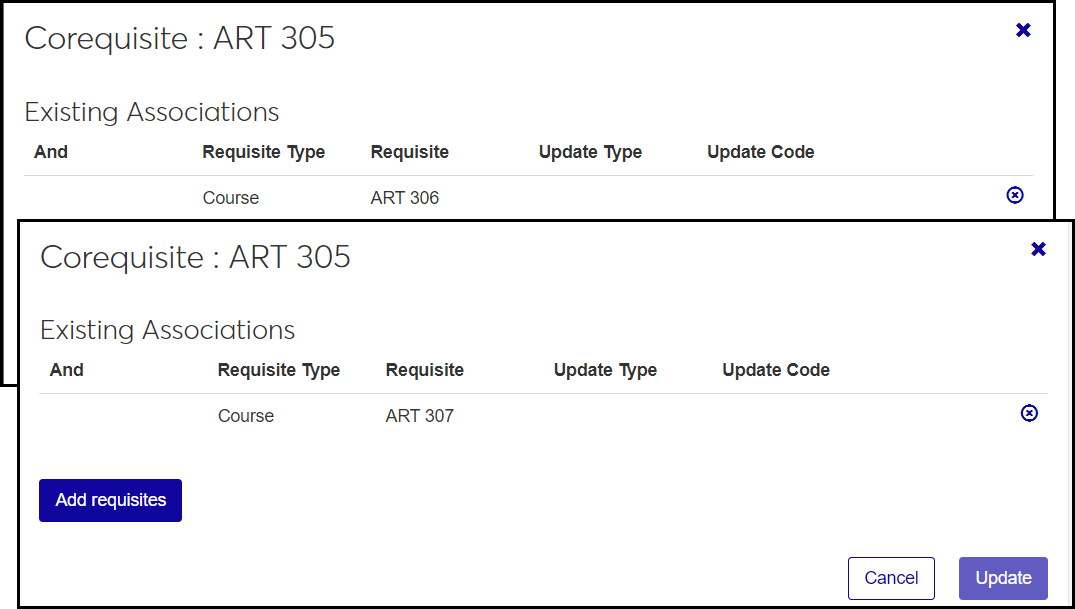
Task: Close the dialog listing ART 307
Action: point(1038,249)
